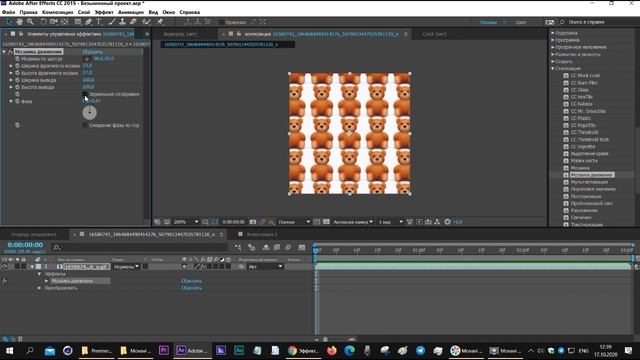Select the Pan Behind anchor tool

click(x=64, y=22)
